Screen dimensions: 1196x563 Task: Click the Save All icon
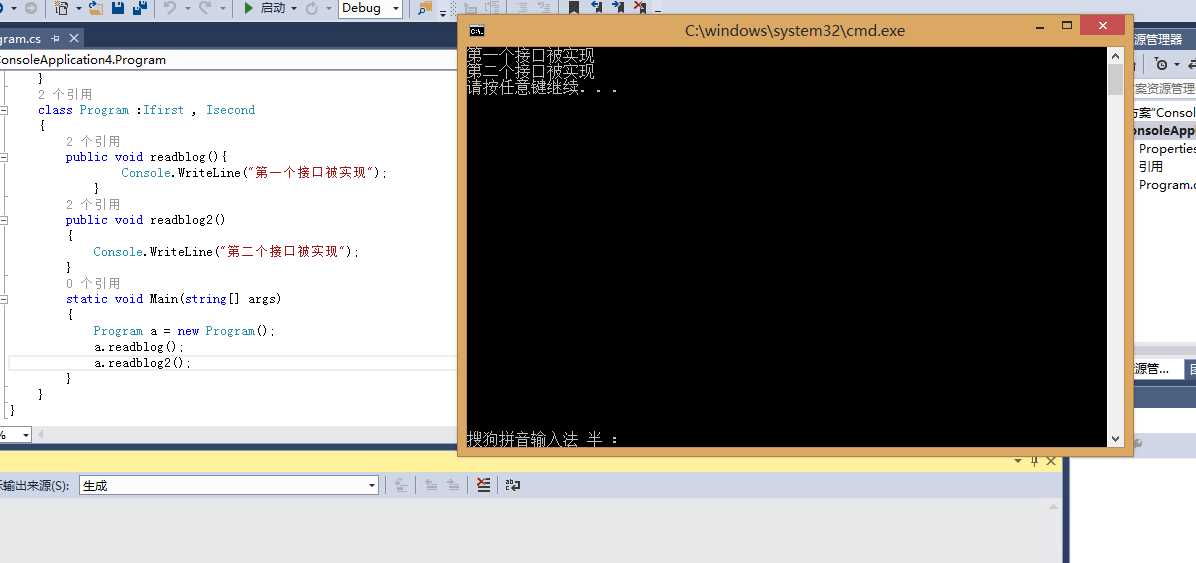pos(140,8)
